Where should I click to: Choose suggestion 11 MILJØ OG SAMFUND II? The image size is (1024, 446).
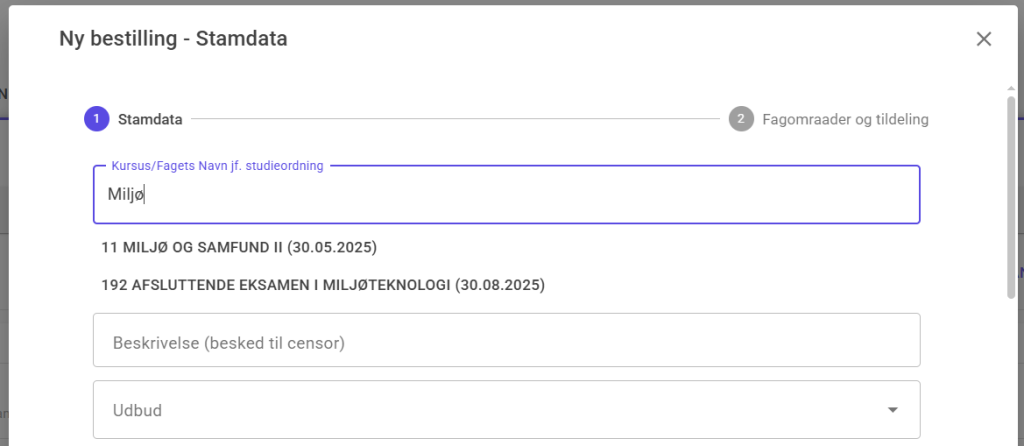pyautogui.click(x=239, y=246)
